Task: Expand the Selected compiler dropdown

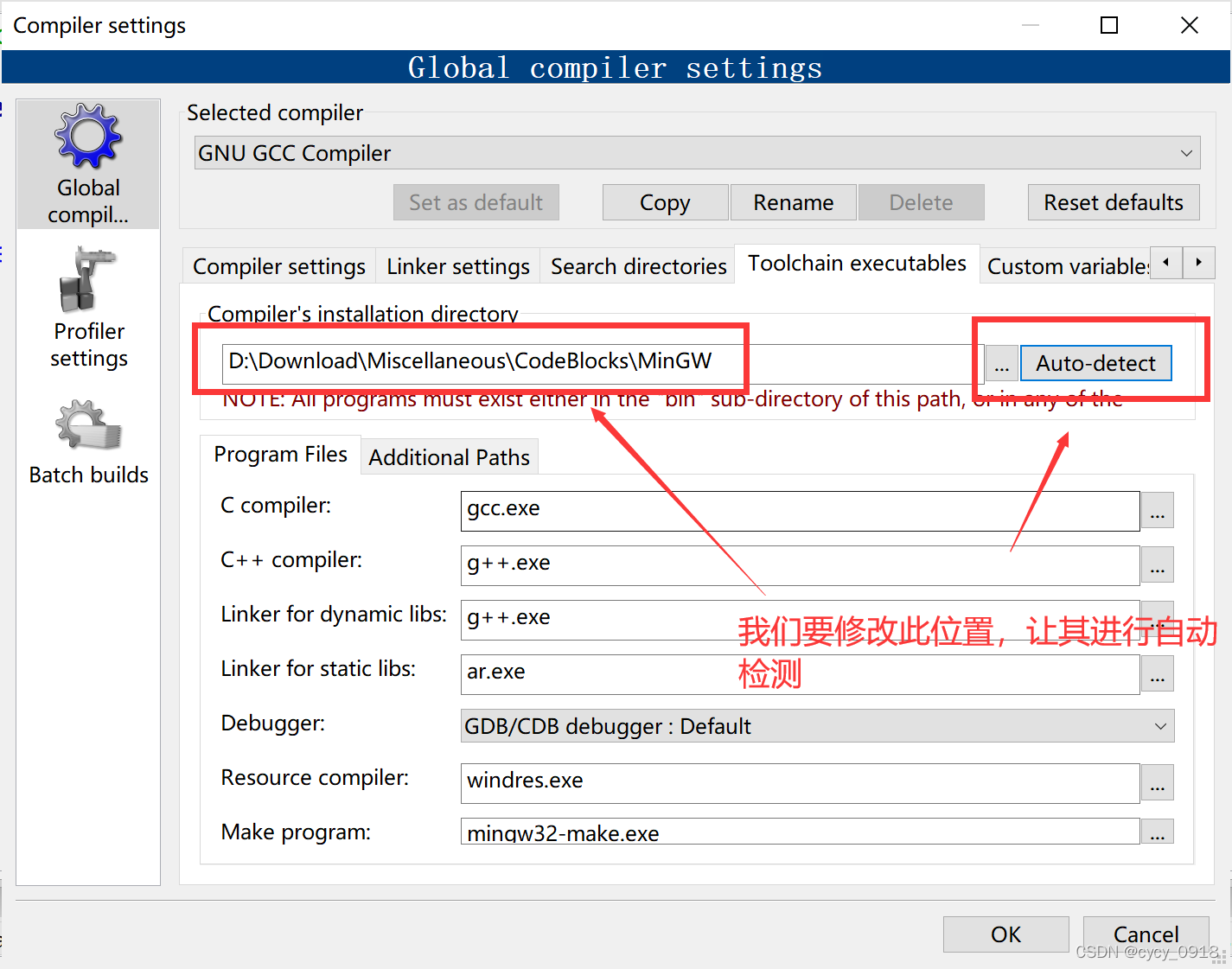Action: click(697, 153)
